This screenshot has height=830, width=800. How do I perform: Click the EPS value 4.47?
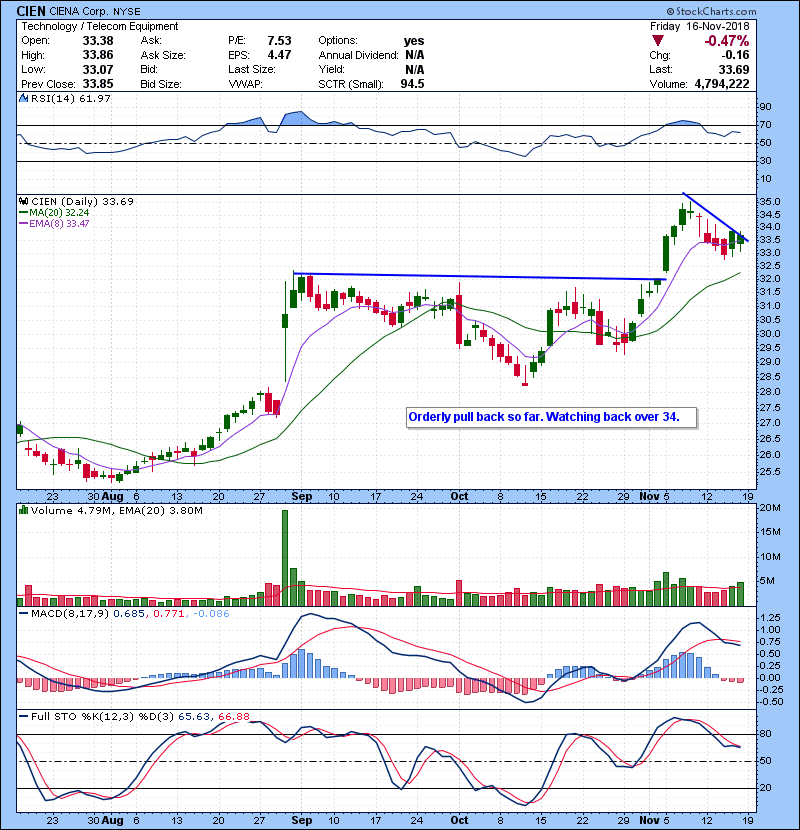(x=279, y=55)
